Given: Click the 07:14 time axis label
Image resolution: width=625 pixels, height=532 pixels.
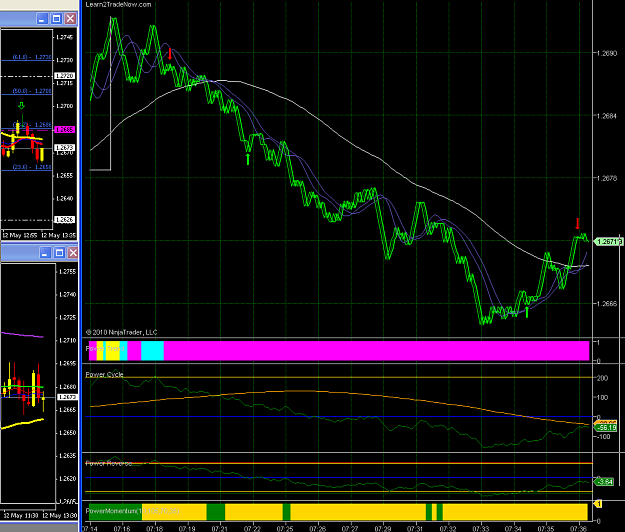Looking at the screenshot, I should [90, 529].
